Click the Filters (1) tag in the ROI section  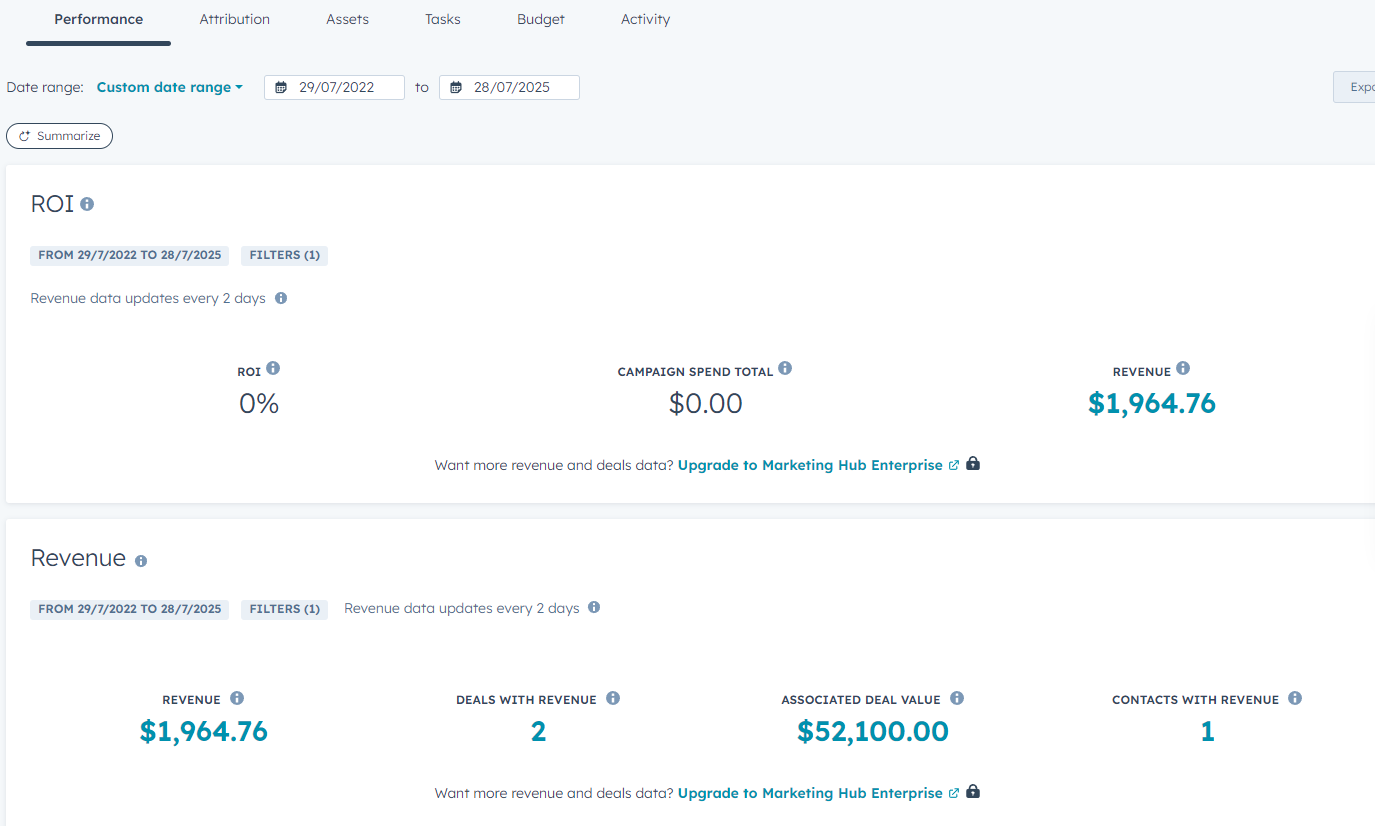[284, 255]
